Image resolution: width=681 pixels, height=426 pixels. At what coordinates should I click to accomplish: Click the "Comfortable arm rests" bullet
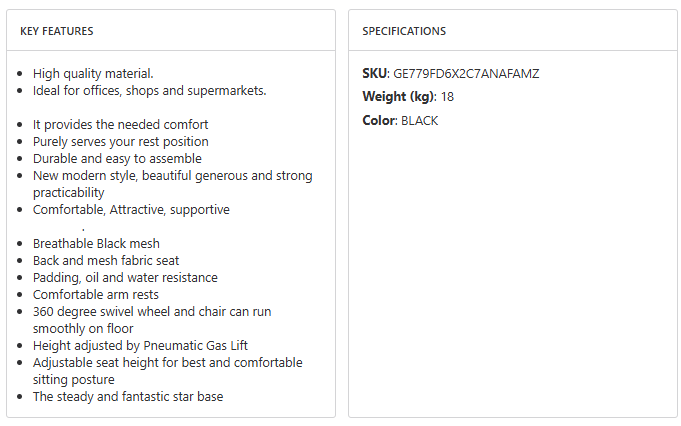click(x=96, y=295)
